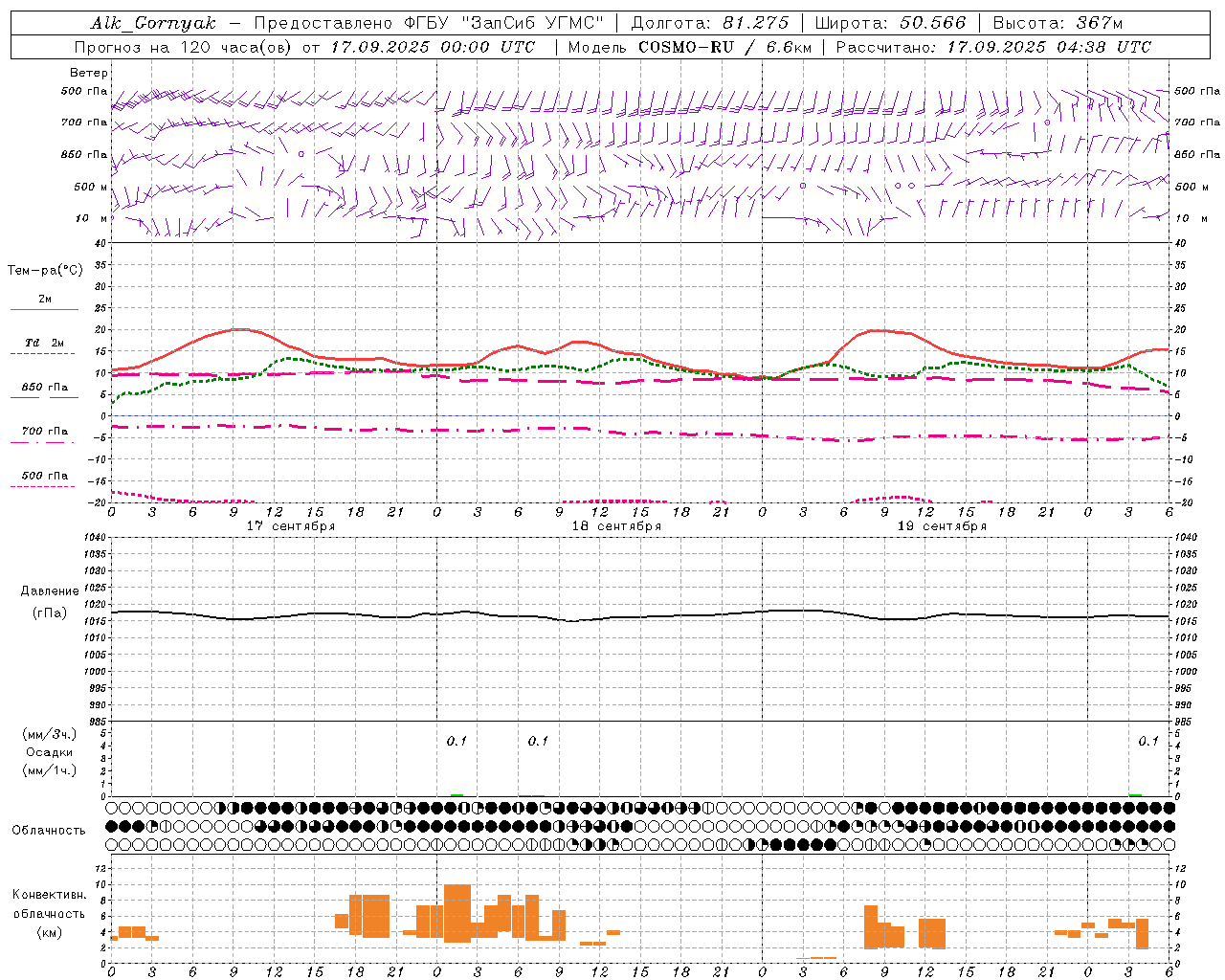Click the dashed line sample under "Td 2м"
Viewport: 1225px width, 980px height.
pos(43,353)
